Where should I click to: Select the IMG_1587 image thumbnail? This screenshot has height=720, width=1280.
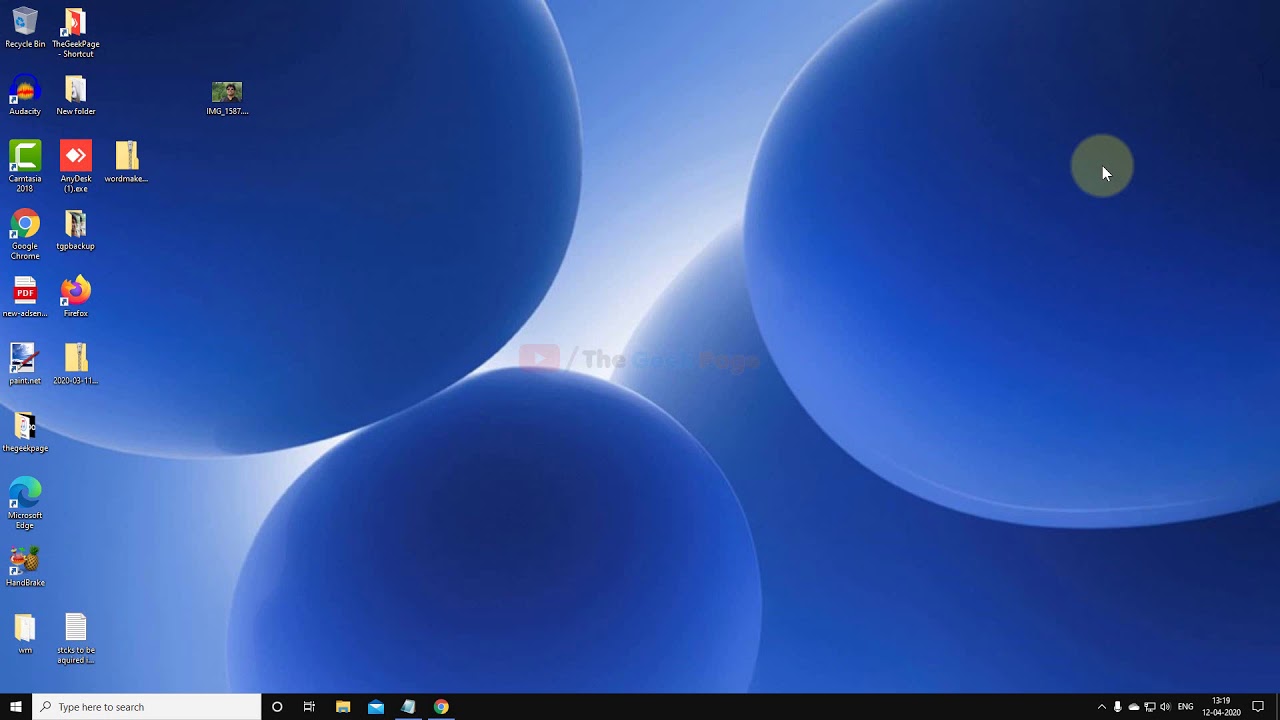[x=227, y=98]
